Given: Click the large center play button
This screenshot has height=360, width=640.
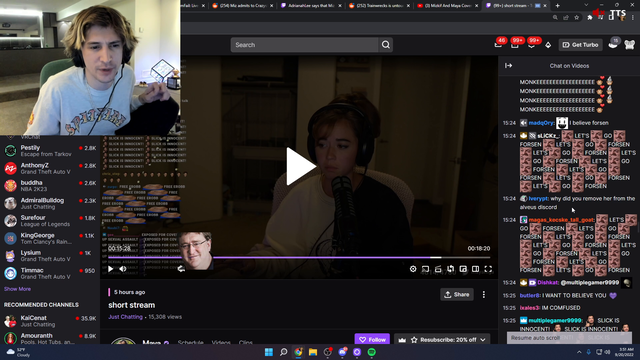Looking at the screenshot, I should (x=300, y=166).
